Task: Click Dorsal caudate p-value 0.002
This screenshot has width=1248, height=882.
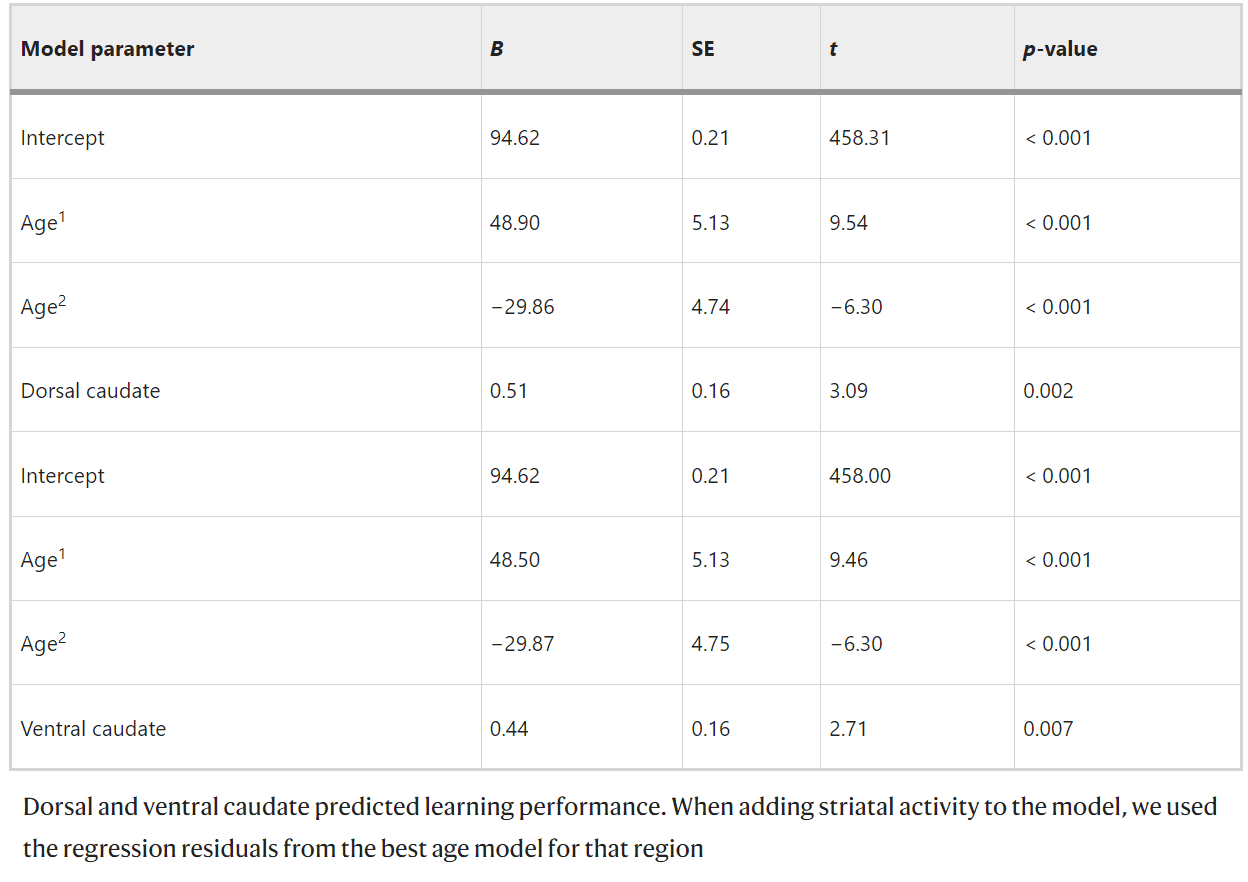Action: 1048,391
